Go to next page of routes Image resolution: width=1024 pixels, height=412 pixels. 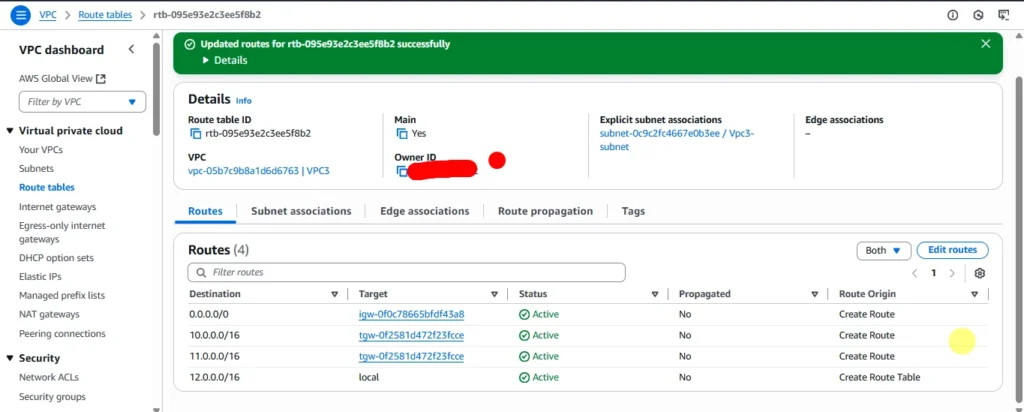(x=952, y=273)
